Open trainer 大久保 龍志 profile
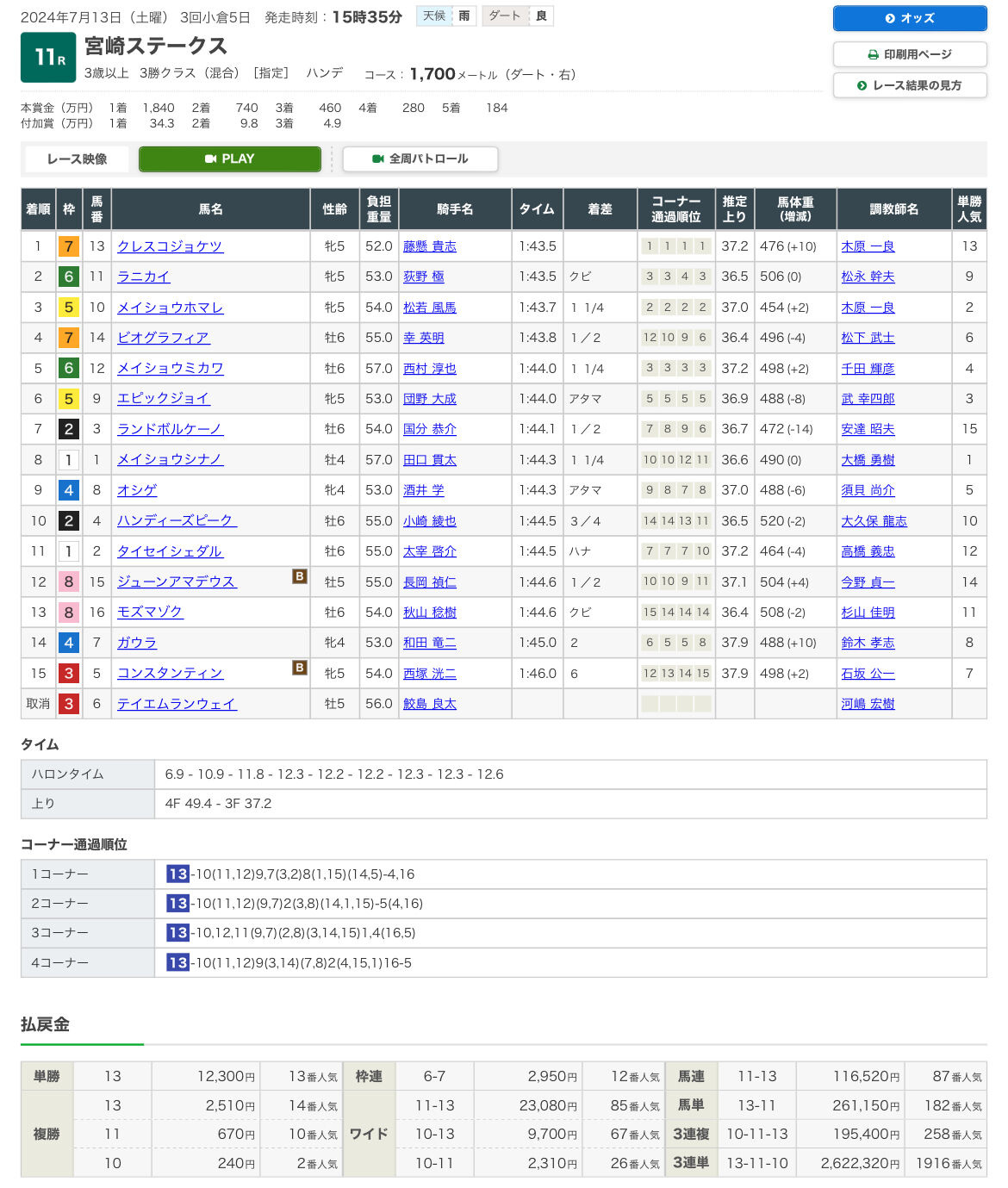 tap(874, 521)
